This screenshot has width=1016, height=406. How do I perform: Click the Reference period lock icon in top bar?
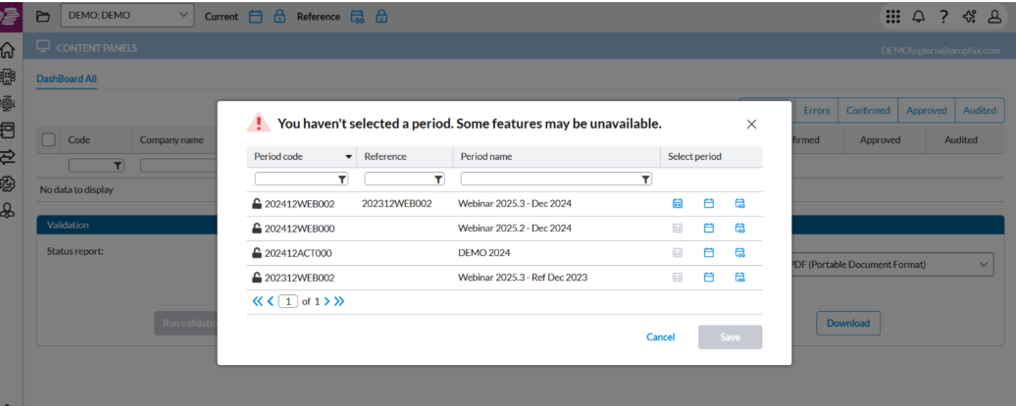(x=382, y=17)
